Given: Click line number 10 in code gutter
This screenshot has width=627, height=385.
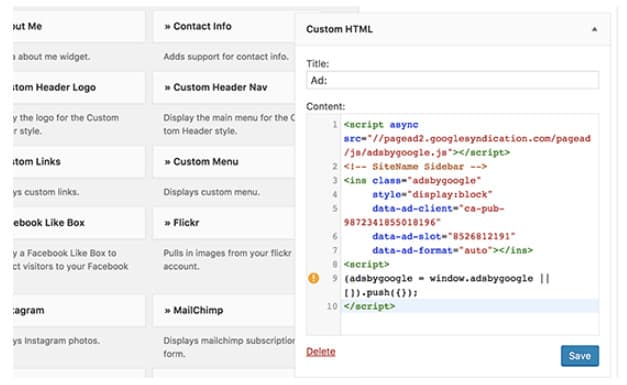Looking at the screenshot, I should click(x=332, y=306).
